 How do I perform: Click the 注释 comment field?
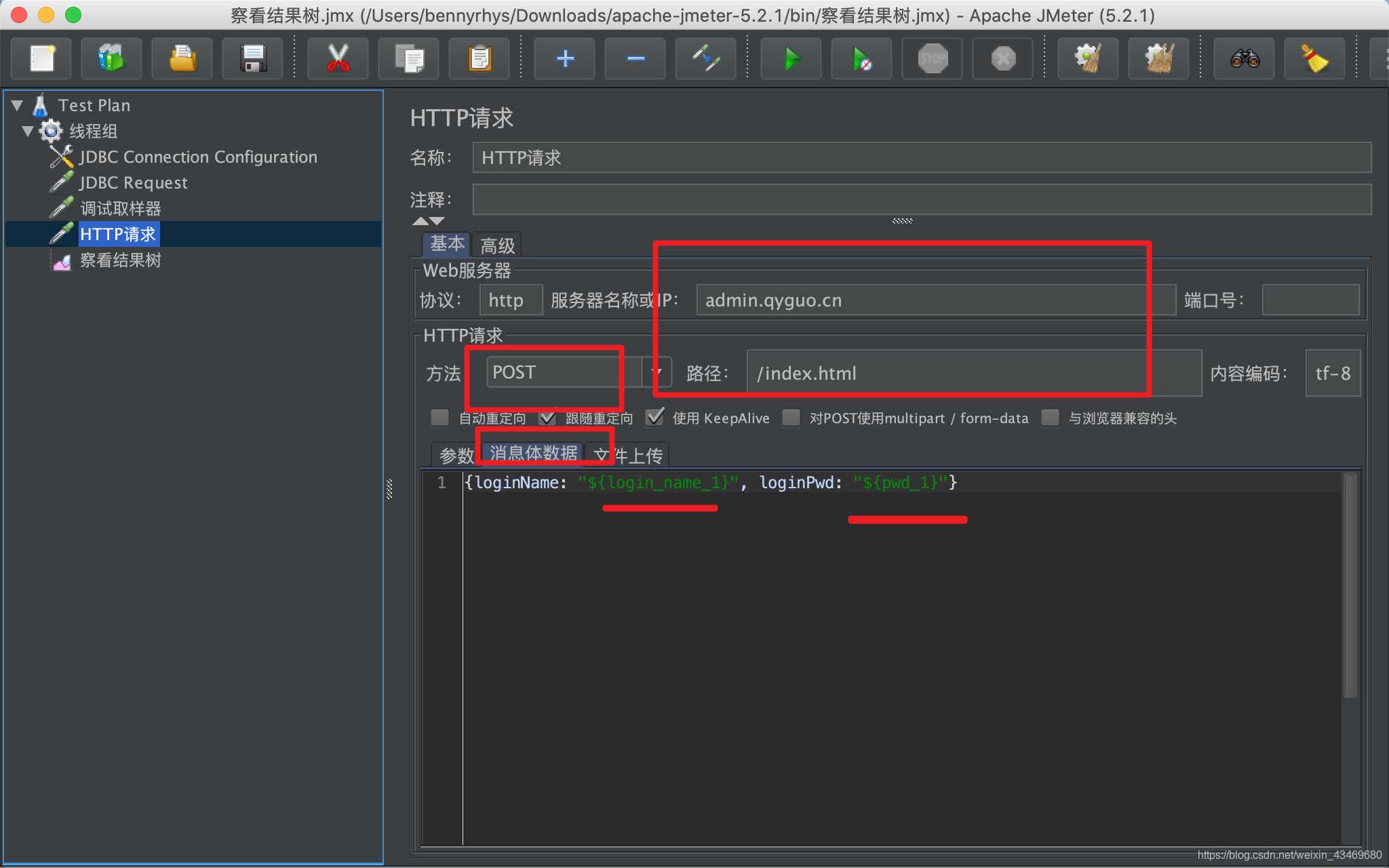922,199
